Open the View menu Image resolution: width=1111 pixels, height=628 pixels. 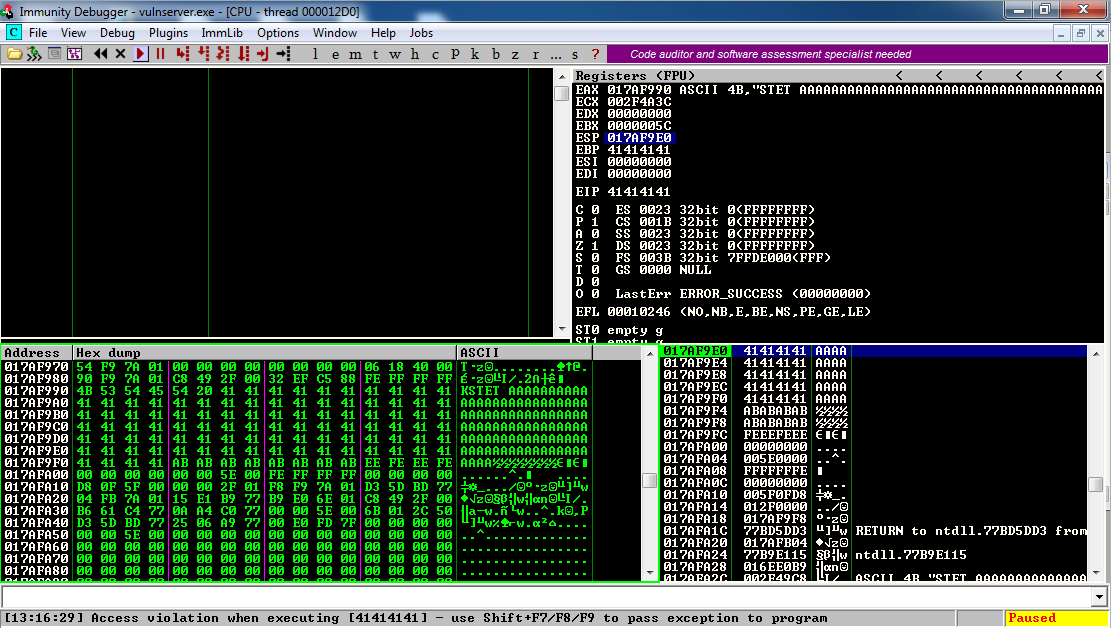click(x=73, y=33)
